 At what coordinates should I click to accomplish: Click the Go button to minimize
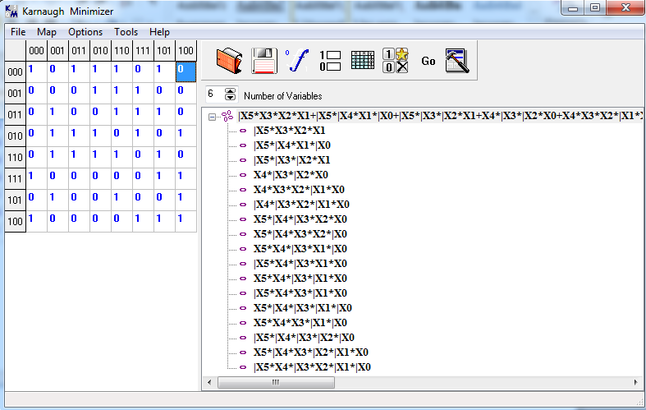(x=428, y=61)
